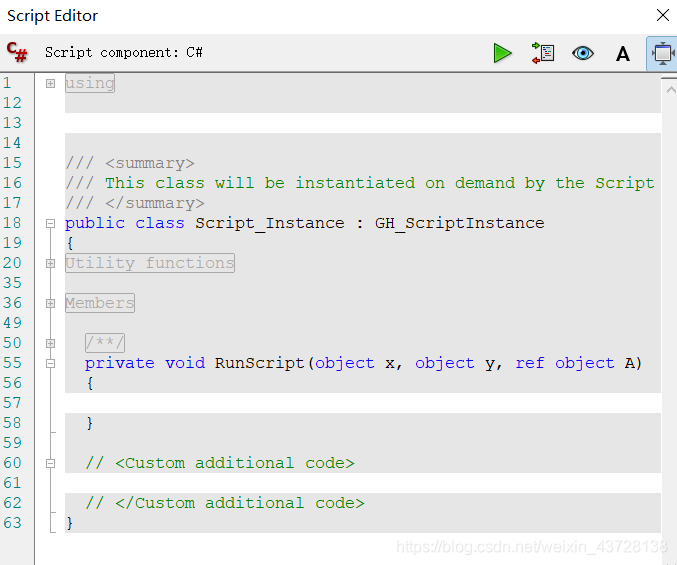
Task: Click the 'class' keyword on line 18
Action: tap(160, 223)
